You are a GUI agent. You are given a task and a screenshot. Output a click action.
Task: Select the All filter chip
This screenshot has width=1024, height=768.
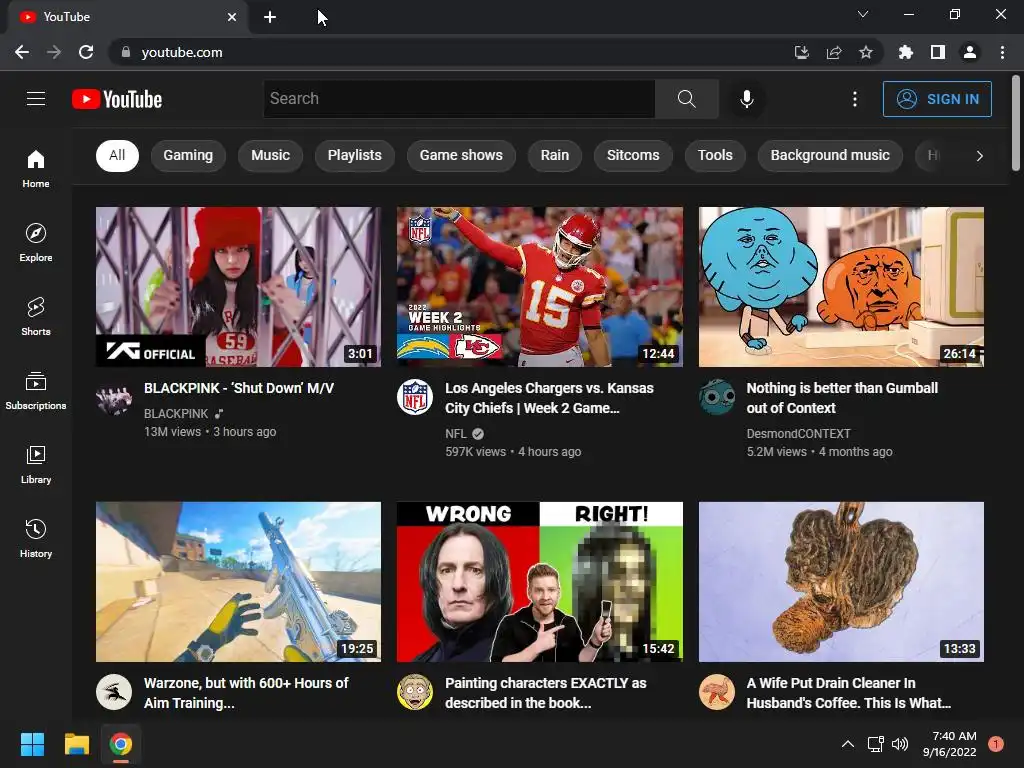(117, 155)
